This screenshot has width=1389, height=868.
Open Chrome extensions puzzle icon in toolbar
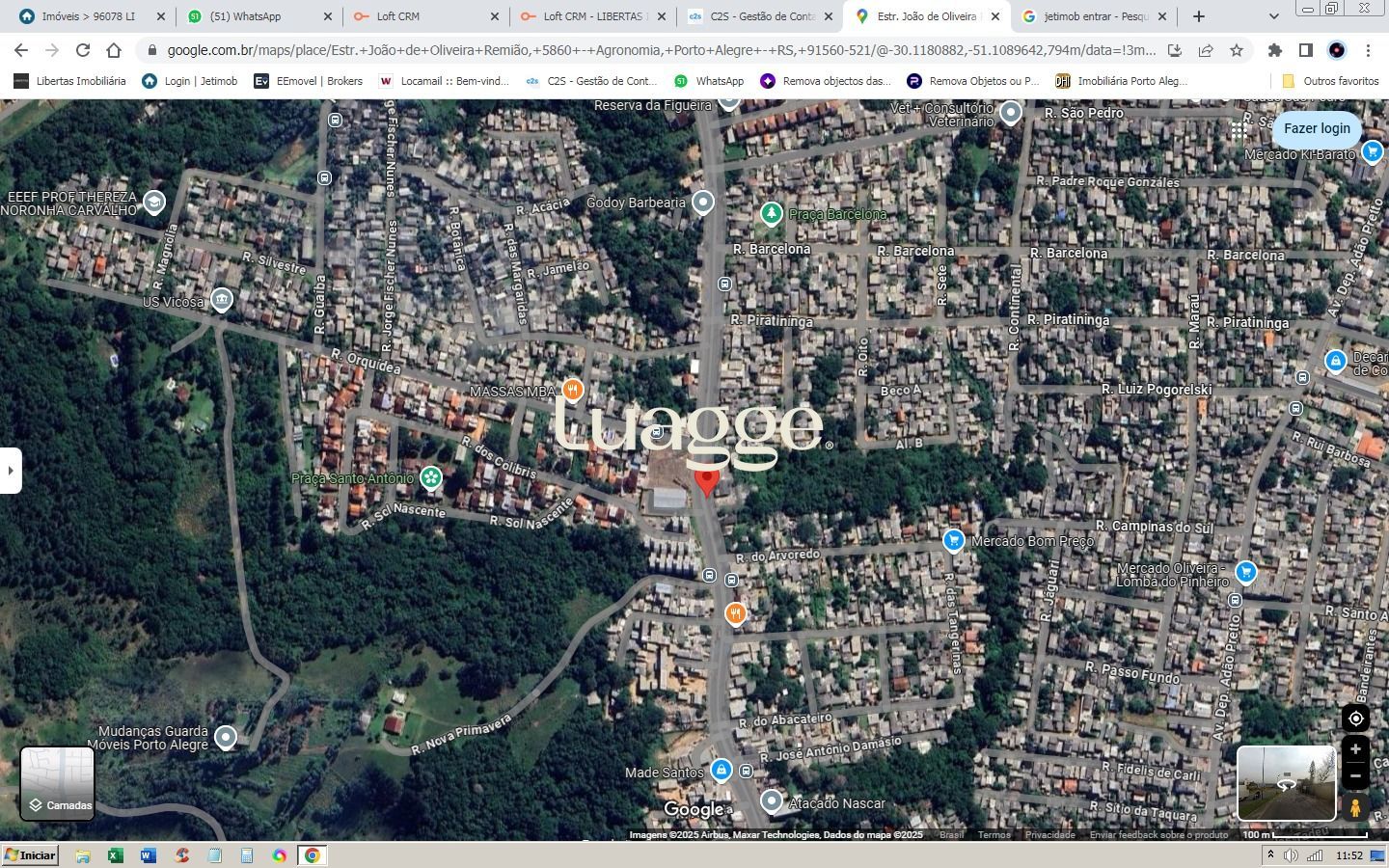point(1273,50)
